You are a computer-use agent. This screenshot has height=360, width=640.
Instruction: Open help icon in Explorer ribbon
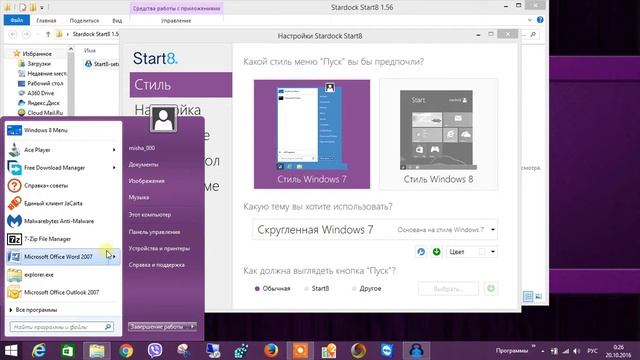[x=540, y=20]
